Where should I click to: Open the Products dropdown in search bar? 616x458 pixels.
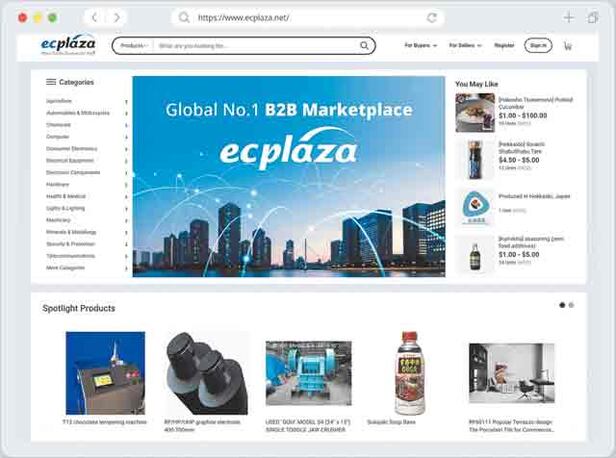coord(134,46)
